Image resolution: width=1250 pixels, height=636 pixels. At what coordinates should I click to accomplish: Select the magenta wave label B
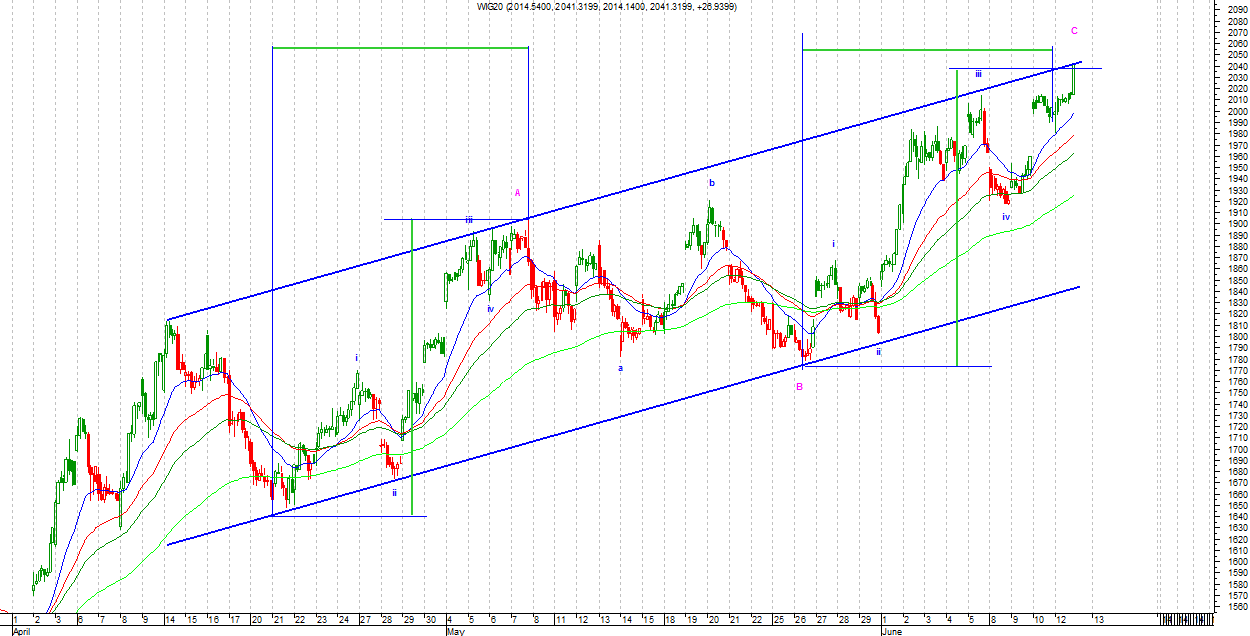point(799,387)
